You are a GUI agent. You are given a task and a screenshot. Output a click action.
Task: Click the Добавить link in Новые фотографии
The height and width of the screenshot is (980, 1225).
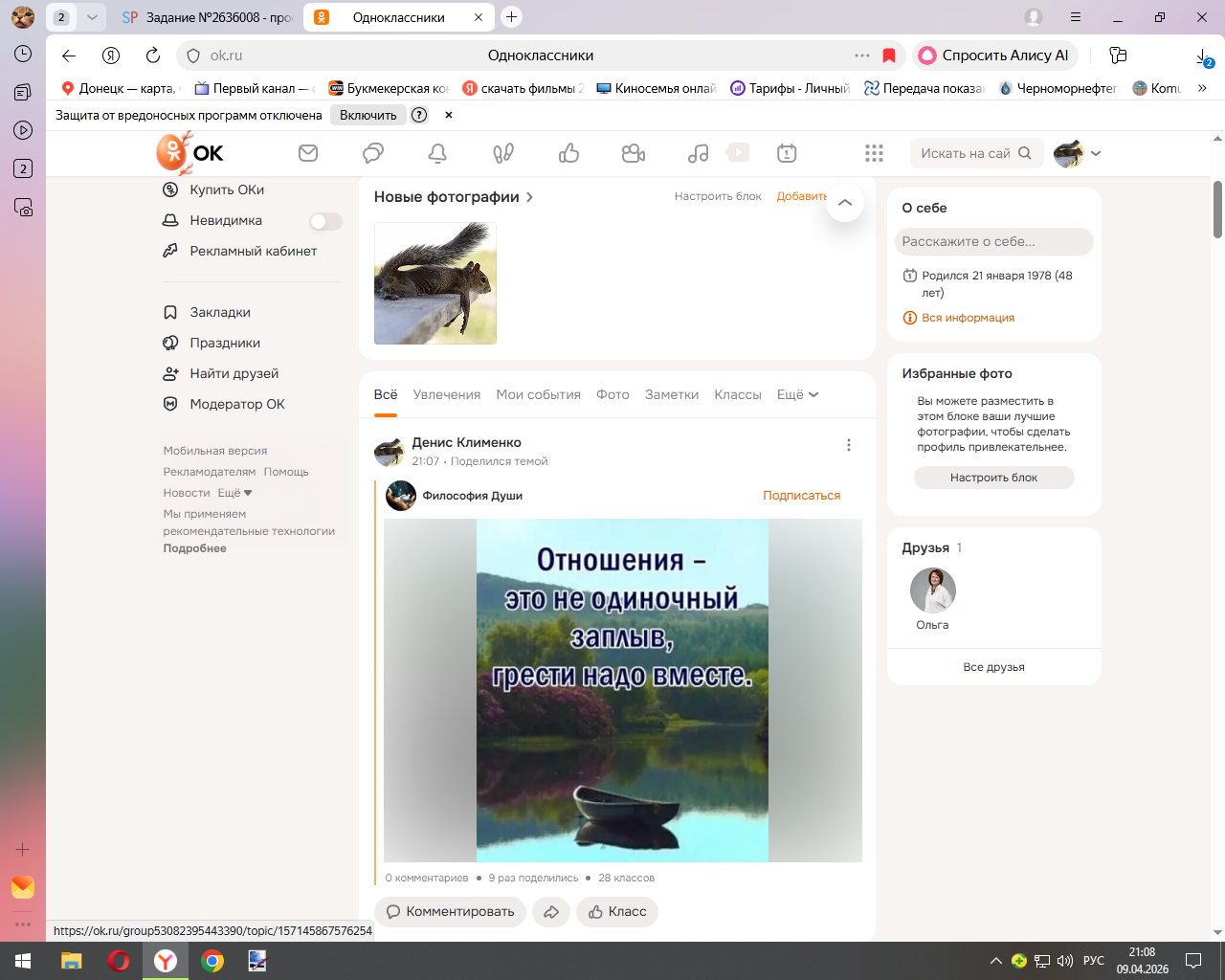coord(802,196)
